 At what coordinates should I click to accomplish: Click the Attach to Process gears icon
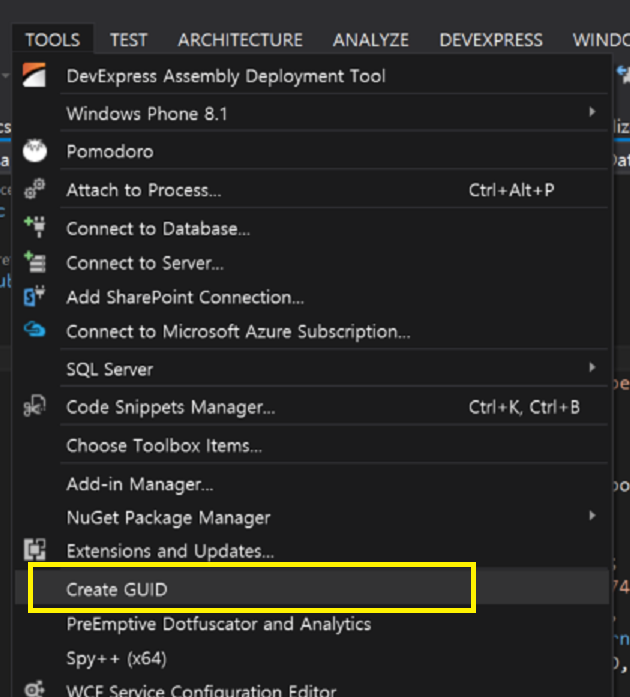click(35, 189)
